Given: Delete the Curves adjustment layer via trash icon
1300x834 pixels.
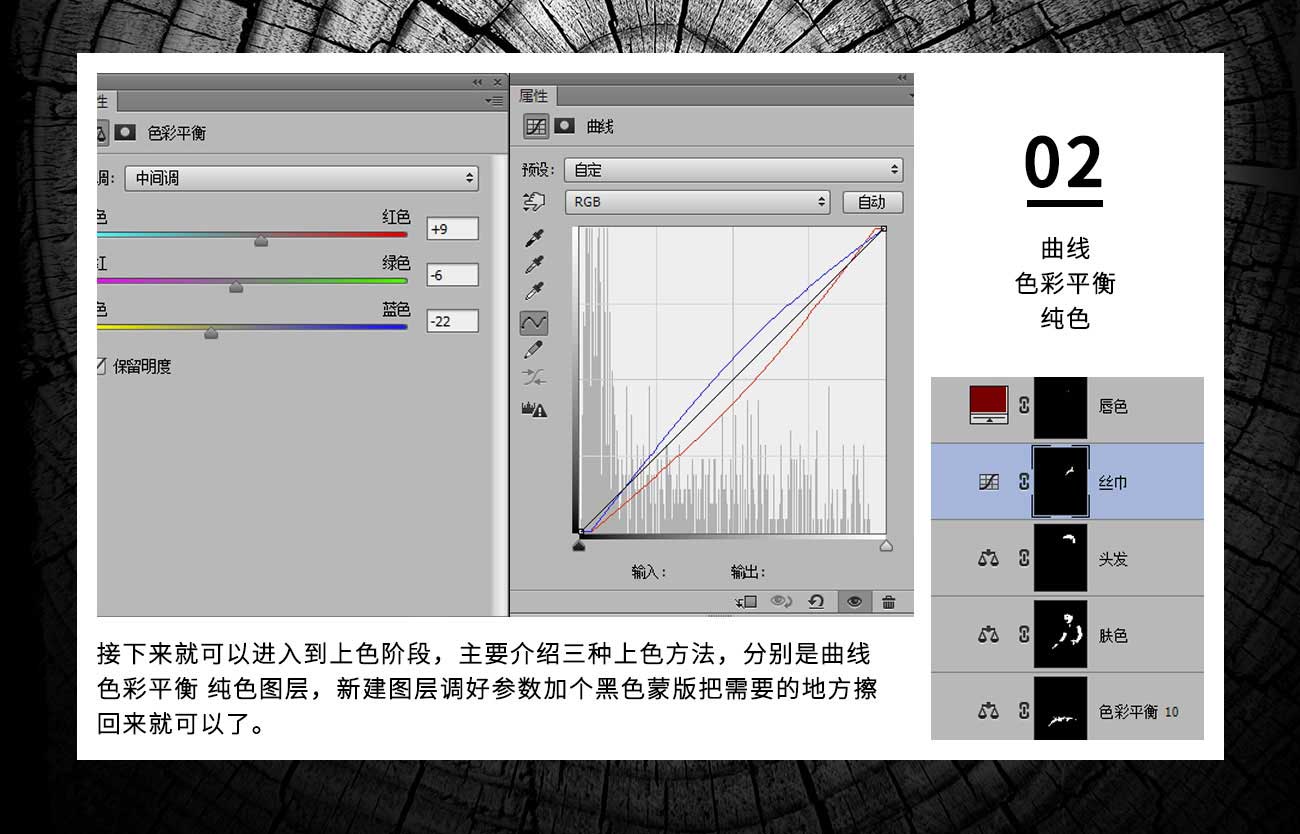Looking at the screenshot, I should pyautogui.click(x=889, y=601).
